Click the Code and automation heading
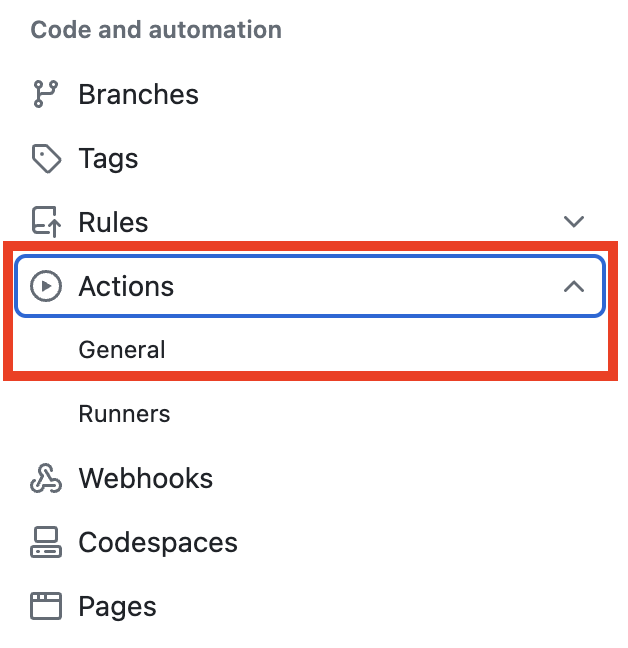628x648 pixels. [x=156, y=30]
